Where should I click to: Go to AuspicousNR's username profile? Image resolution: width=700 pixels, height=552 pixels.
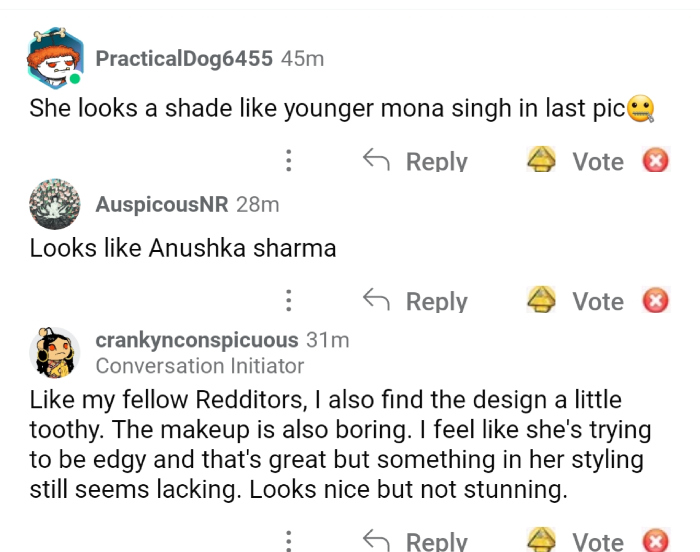point(162,205)
